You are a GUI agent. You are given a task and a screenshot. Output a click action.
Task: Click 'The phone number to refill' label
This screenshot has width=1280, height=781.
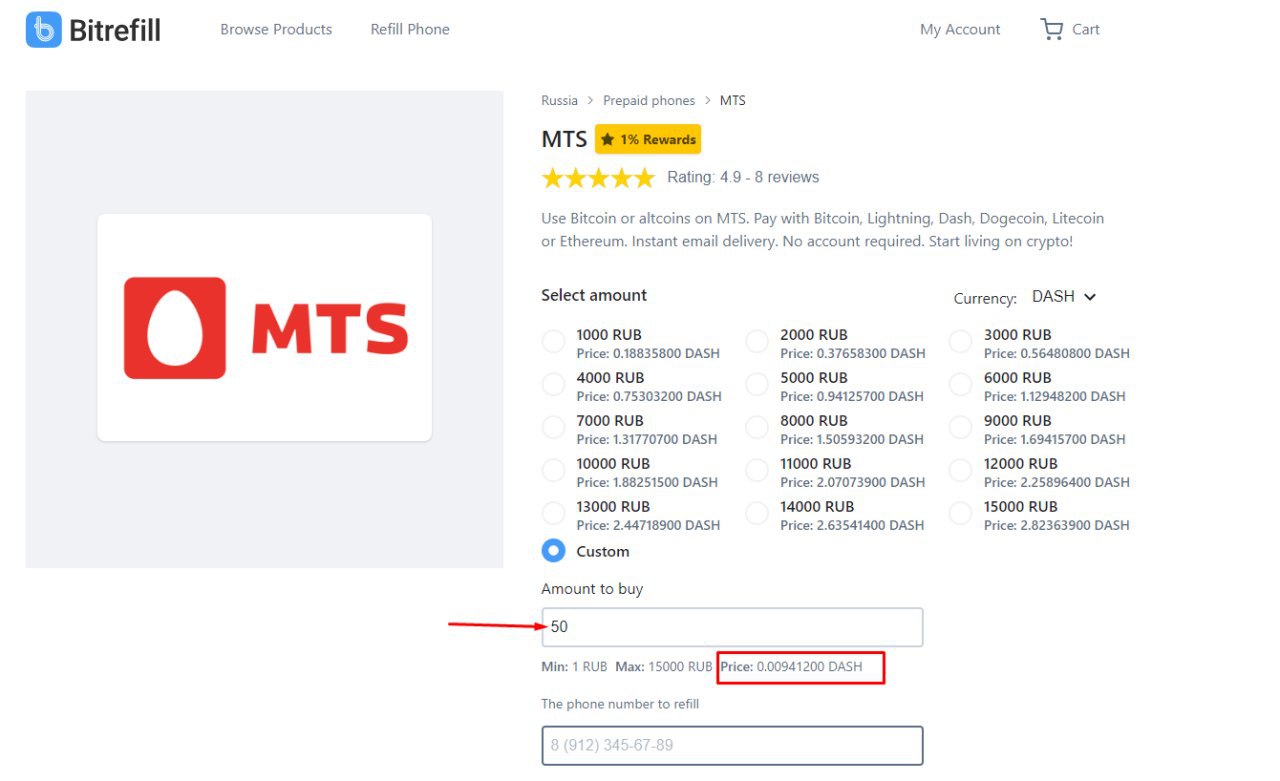[x=620, y=704]
